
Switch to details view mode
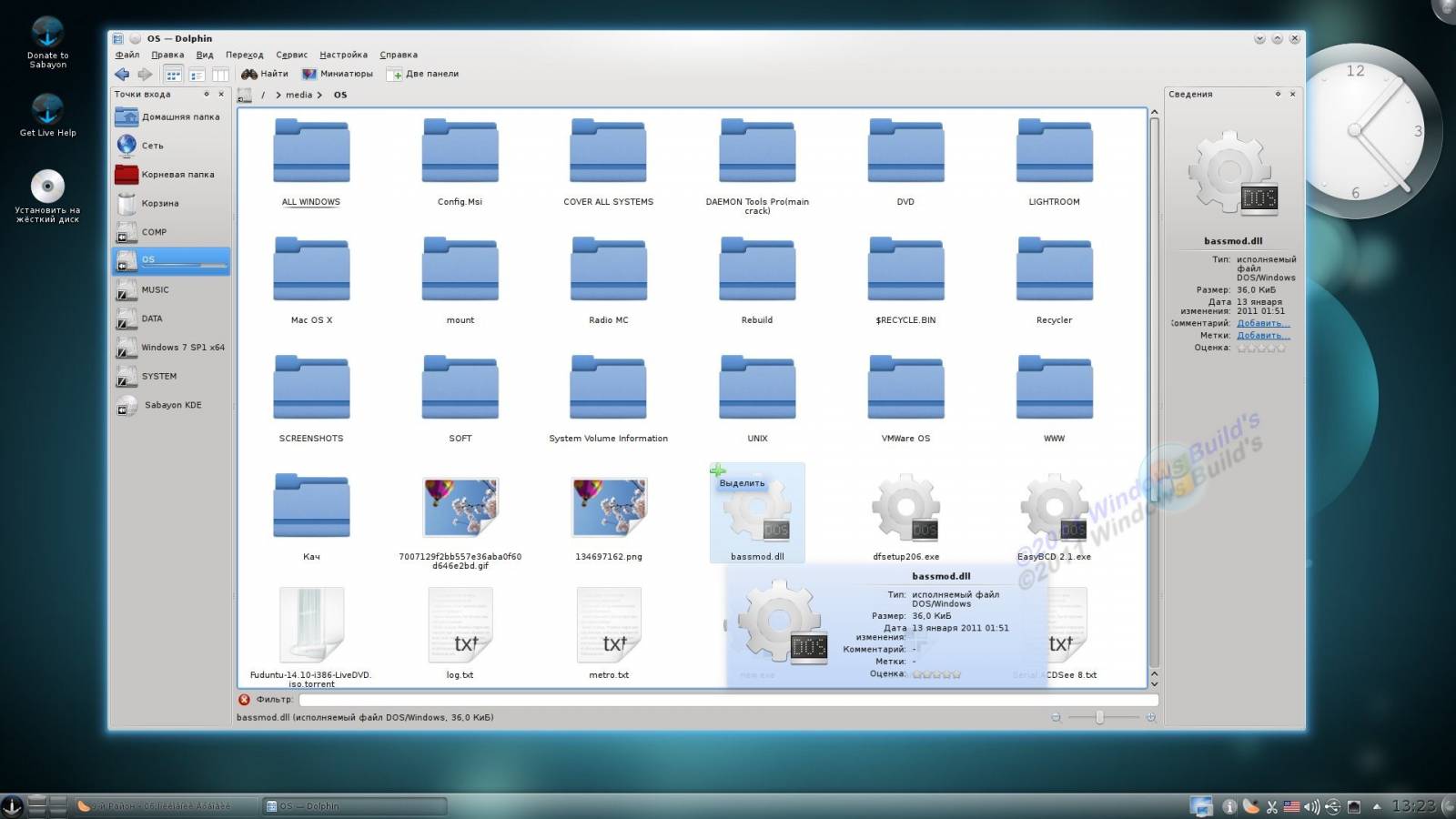coord(197,75)
